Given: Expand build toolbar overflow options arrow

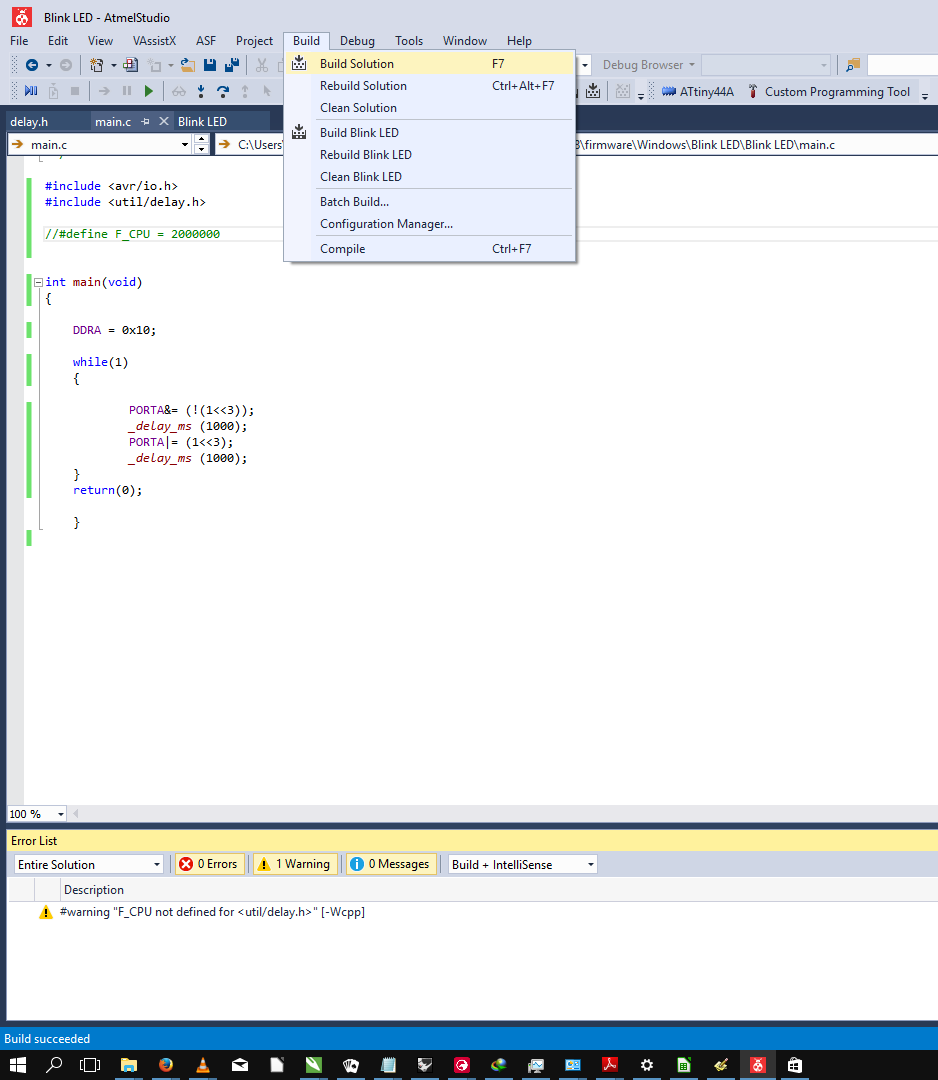Looking at the screenshot, I should tap(640, 95).
